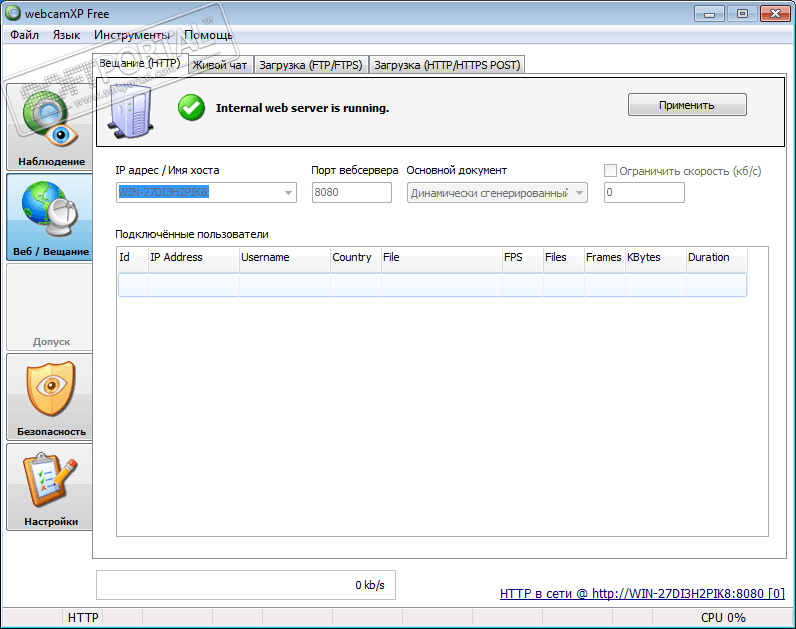Select the empty first row in users list

pos(433,285)
